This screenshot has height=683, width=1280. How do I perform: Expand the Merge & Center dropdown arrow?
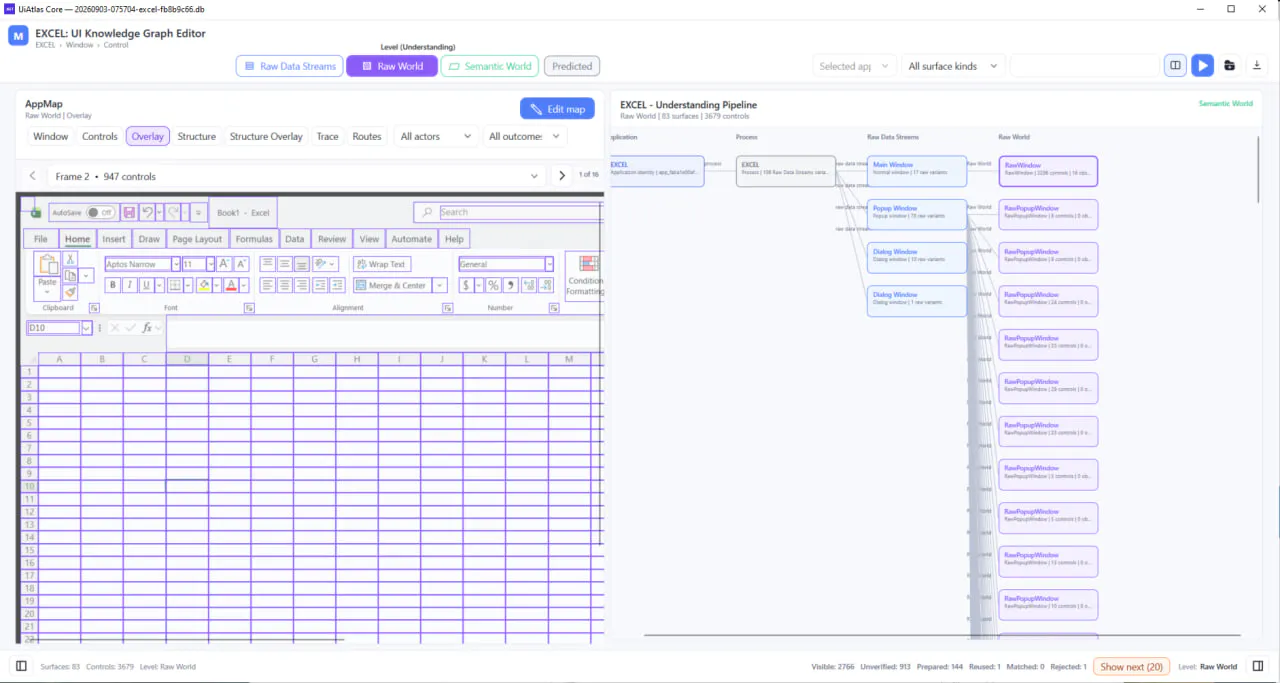[x=439, y=285]
